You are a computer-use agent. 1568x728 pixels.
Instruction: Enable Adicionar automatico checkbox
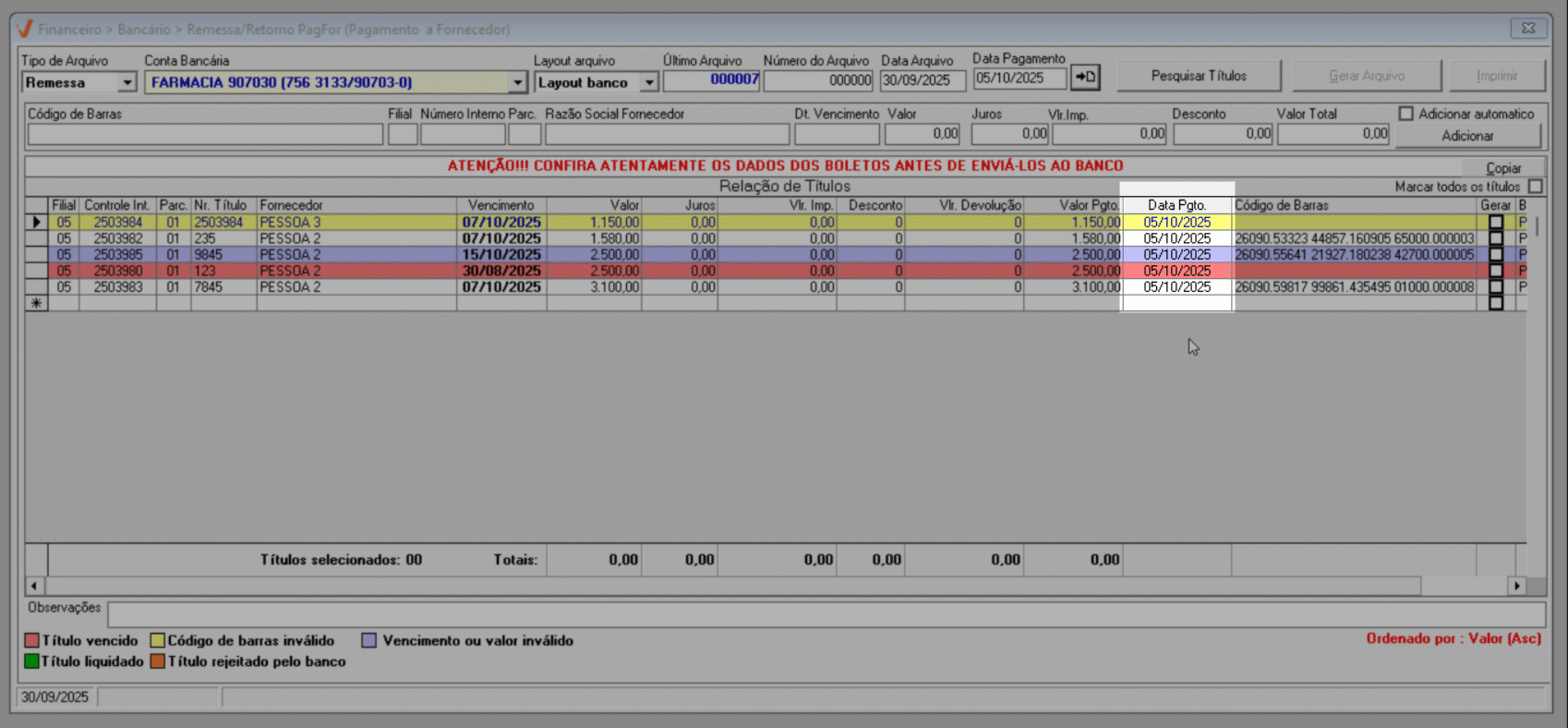(x=1405, y=114)
